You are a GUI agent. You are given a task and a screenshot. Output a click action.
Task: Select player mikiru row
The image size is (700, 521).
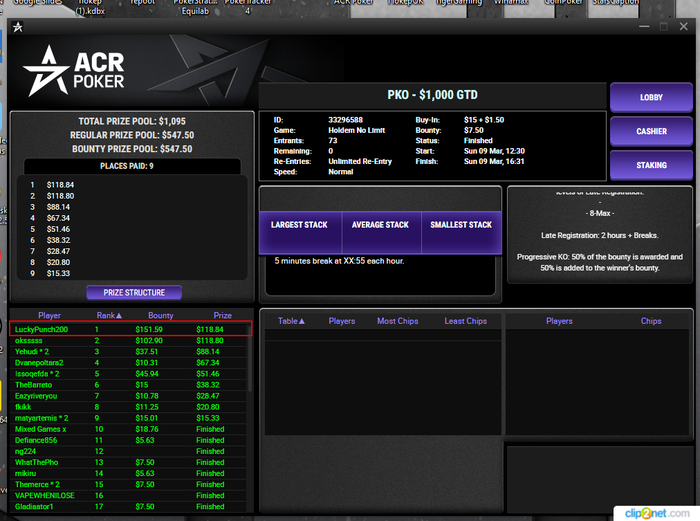(128, 473)
